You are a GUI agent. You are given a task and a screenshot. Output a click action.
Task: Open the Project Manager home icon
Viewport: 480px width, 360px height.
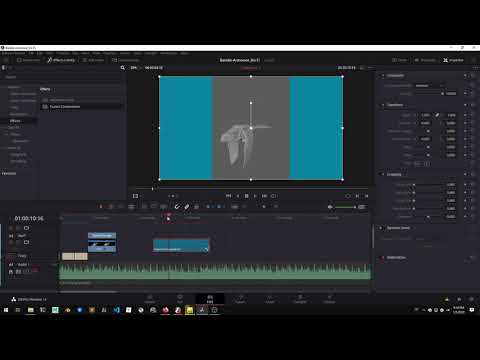[x=459, y=299]
